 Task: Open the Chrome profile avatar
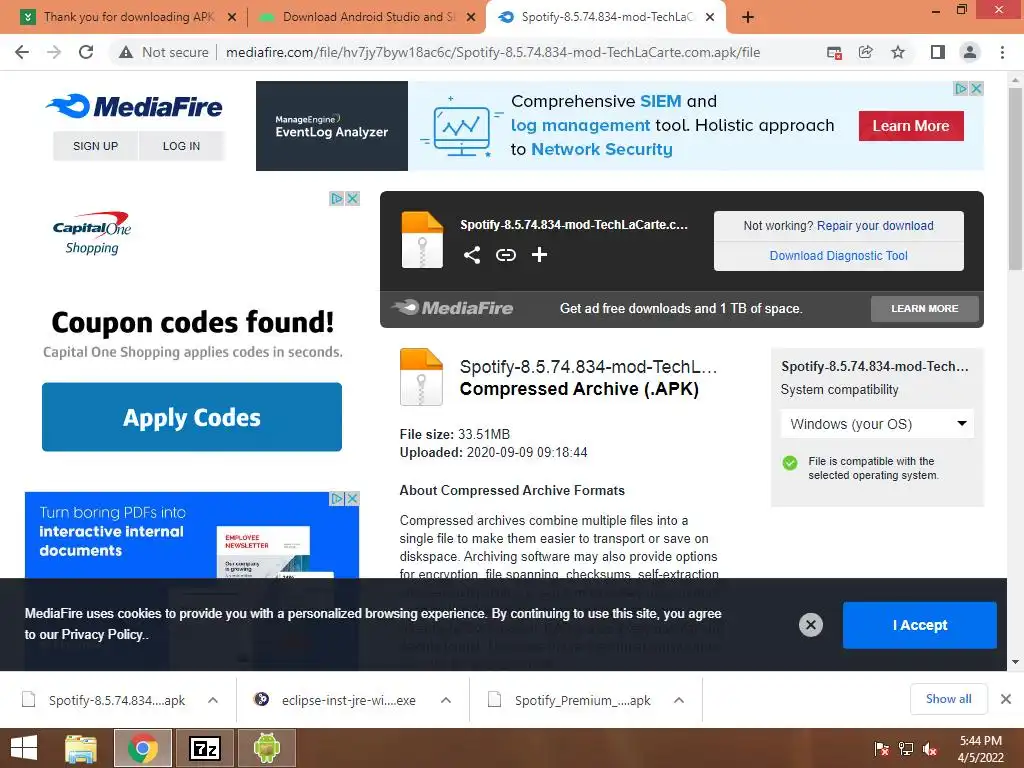point(970,52)
